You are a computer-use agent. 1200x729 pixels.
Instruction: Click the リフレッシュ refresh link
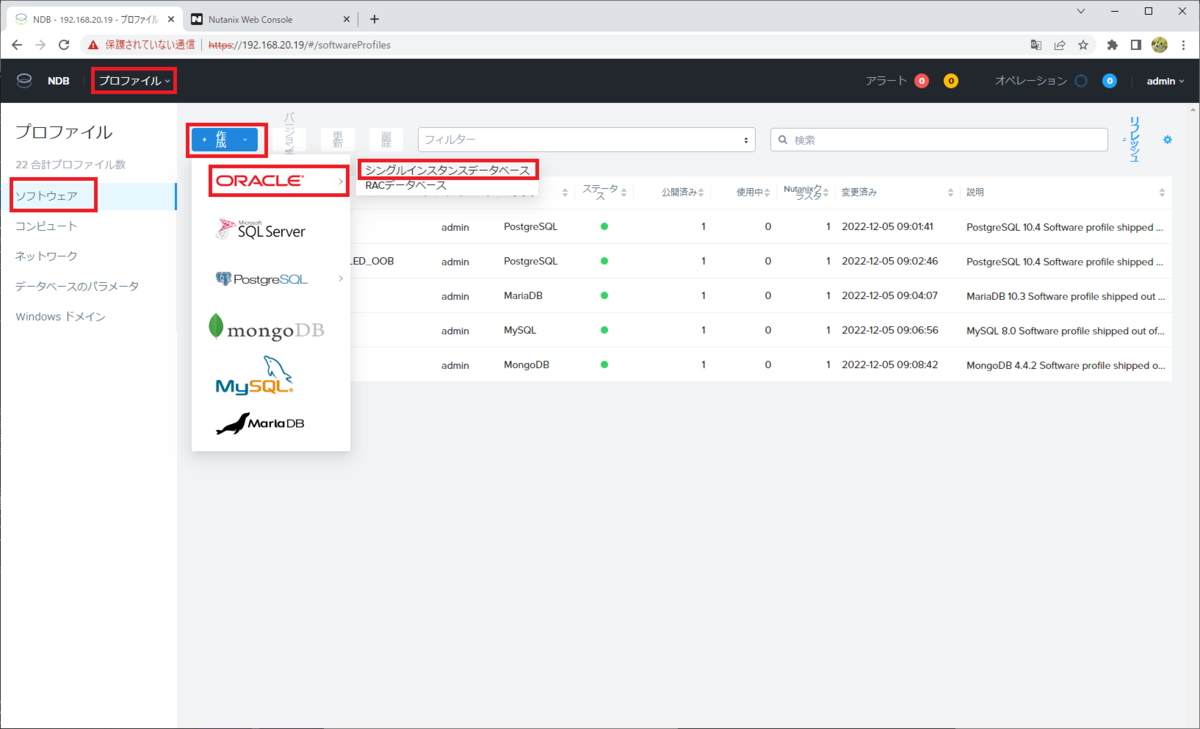(1134, 139)
